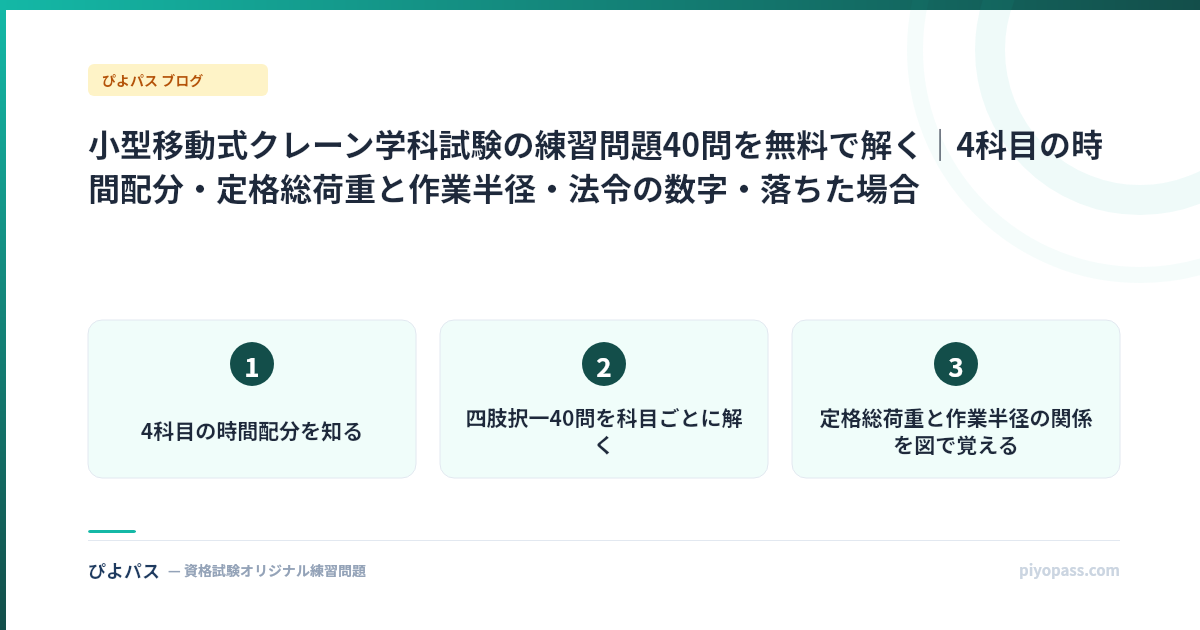
Task: Open the 4科目の時間配分を知る card
Action: tap(252, 399)
